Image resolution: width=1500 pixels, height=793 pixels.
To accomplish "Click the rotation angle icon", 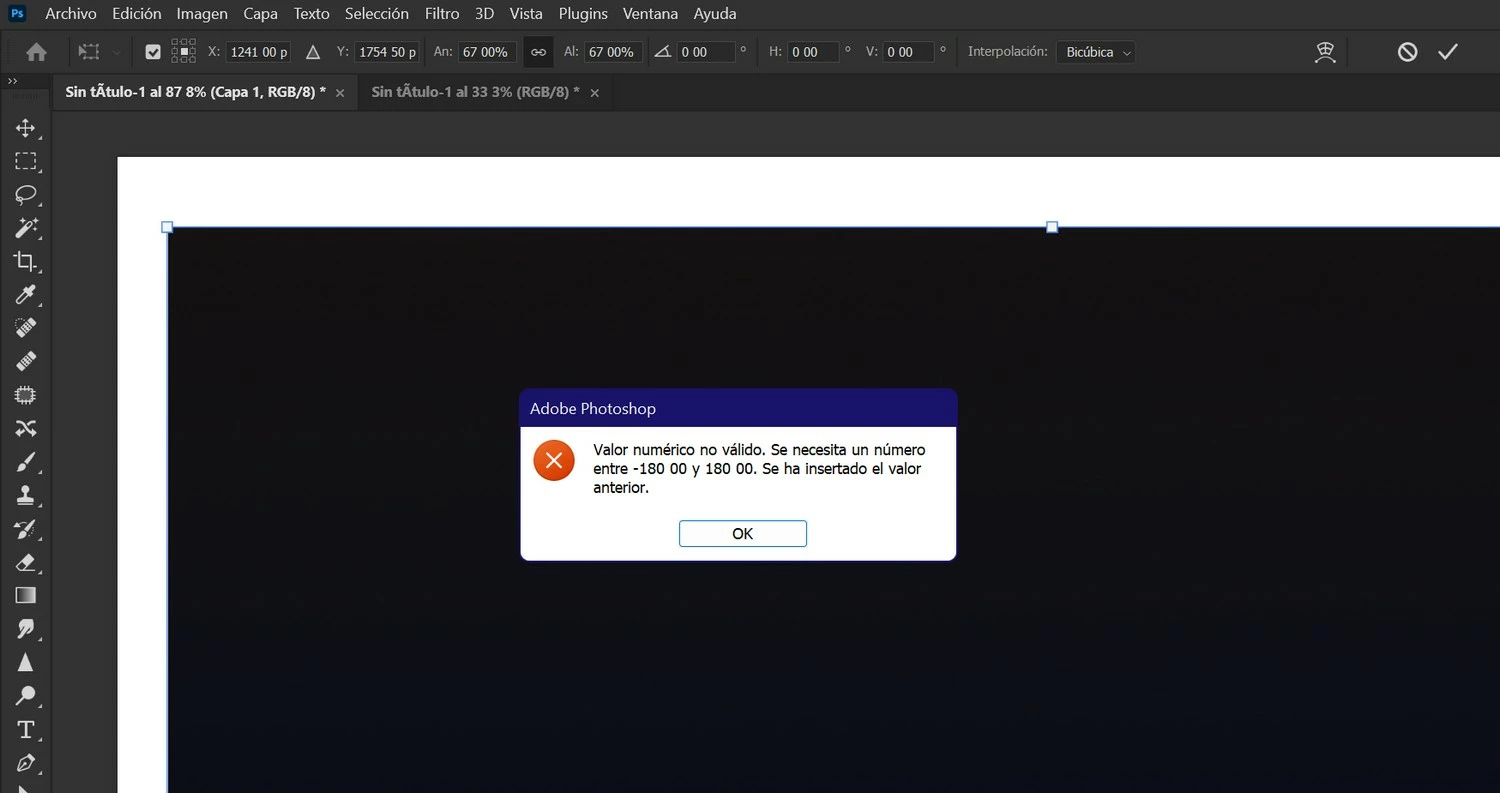I will click(x=662, y=52).
